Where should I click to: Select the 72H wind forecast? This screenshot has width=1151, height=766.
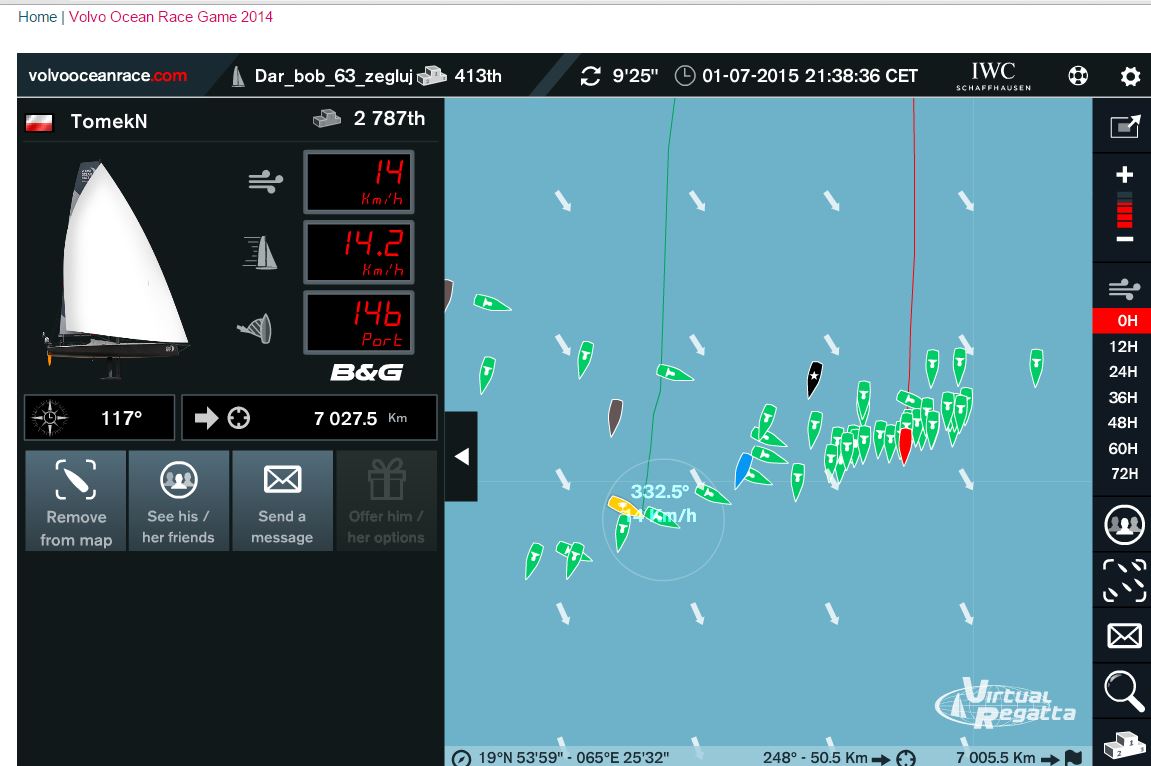[1123, 474]
